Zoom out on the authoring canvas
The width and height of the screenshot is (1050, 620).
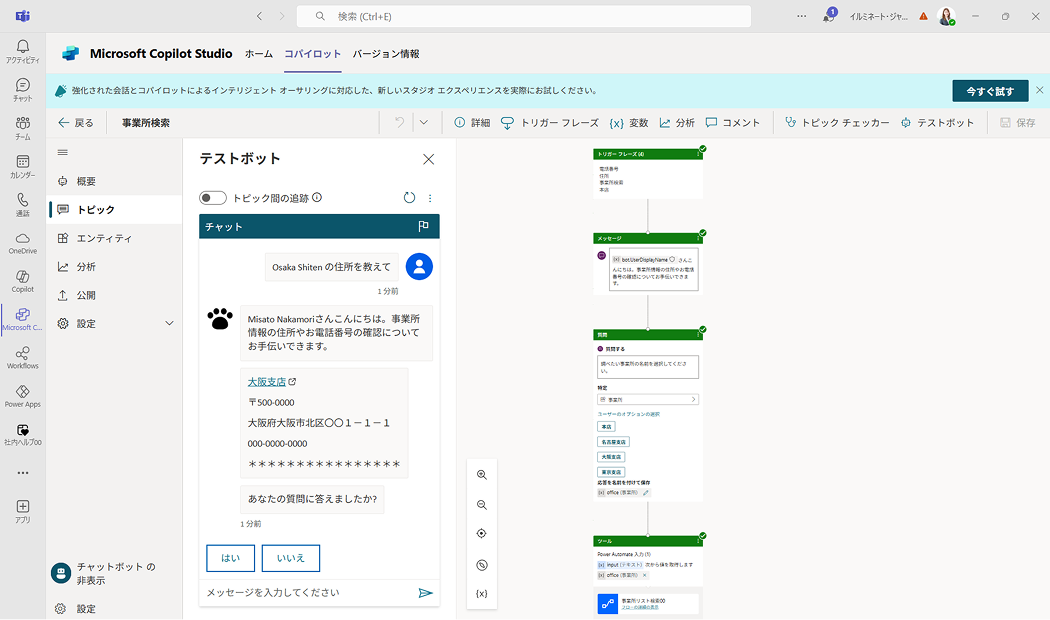click(481, 505)
